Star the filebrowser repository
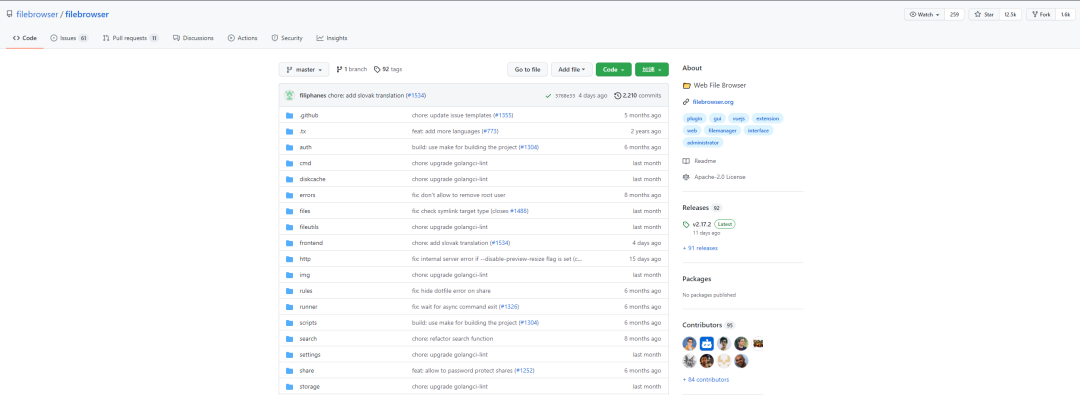Screen dimensions: 1080x395 (x=985, y=14)
